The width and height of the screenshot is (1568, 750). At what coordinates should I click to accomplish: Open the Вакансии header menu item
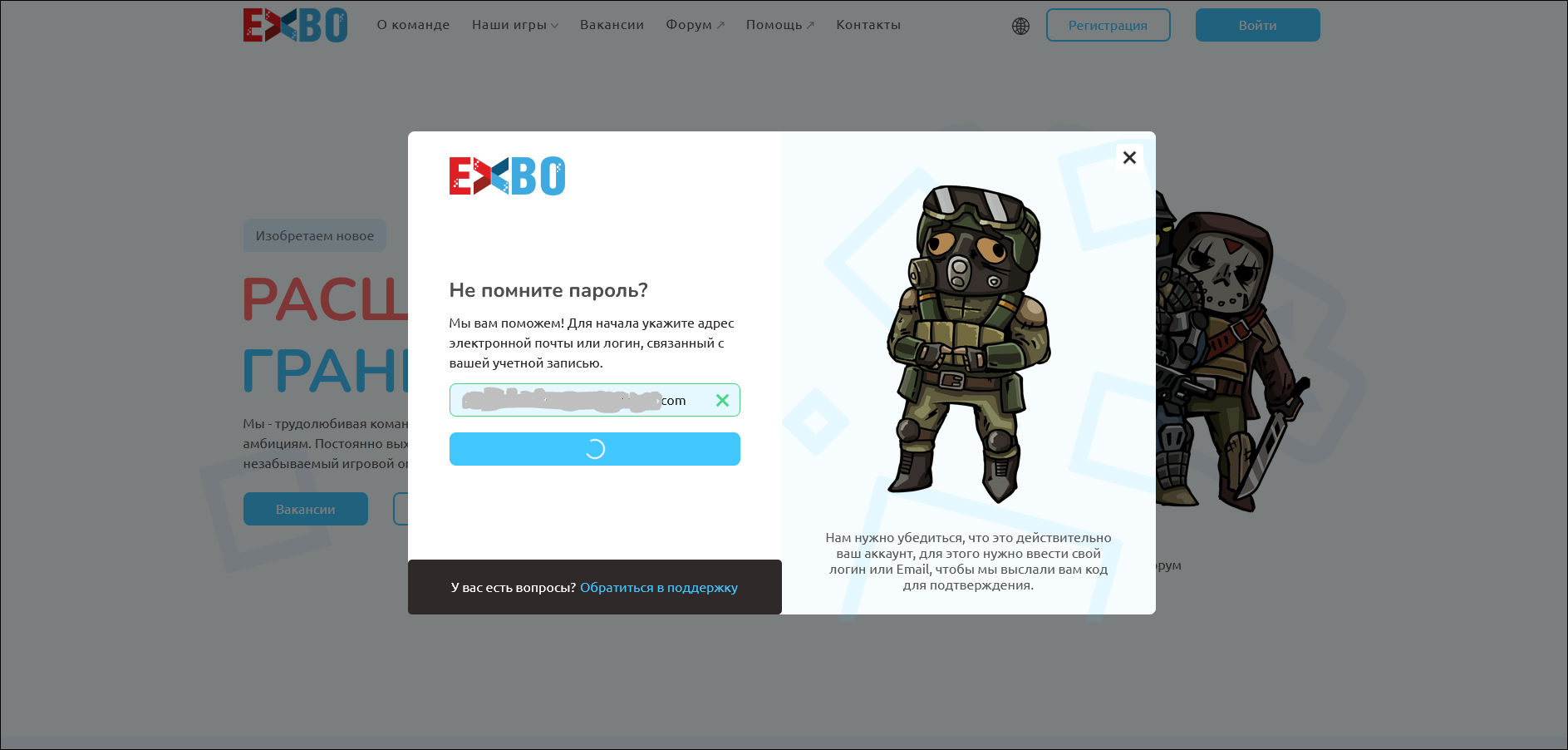(612, 25)
